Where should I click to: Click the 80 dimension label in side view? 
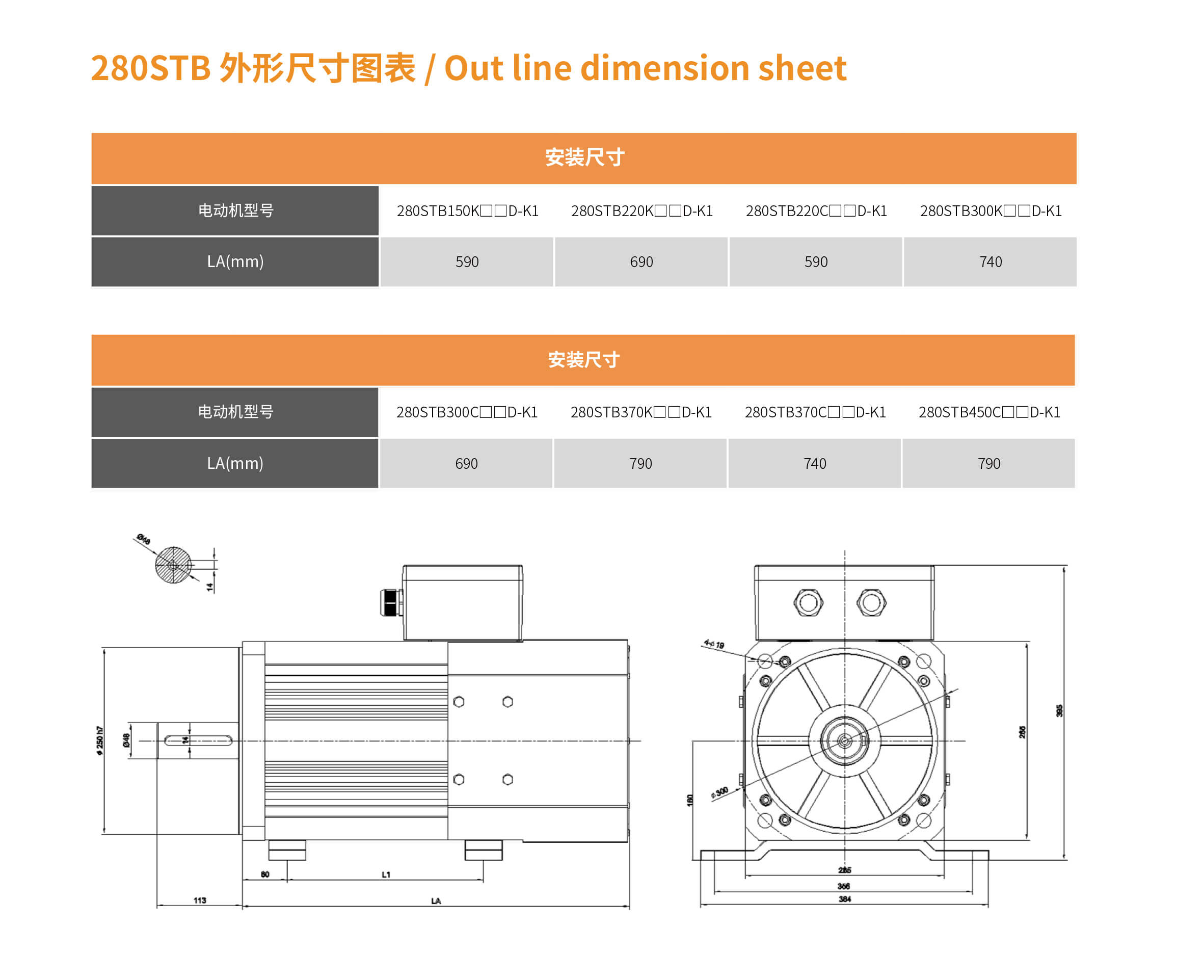[265, 875]
